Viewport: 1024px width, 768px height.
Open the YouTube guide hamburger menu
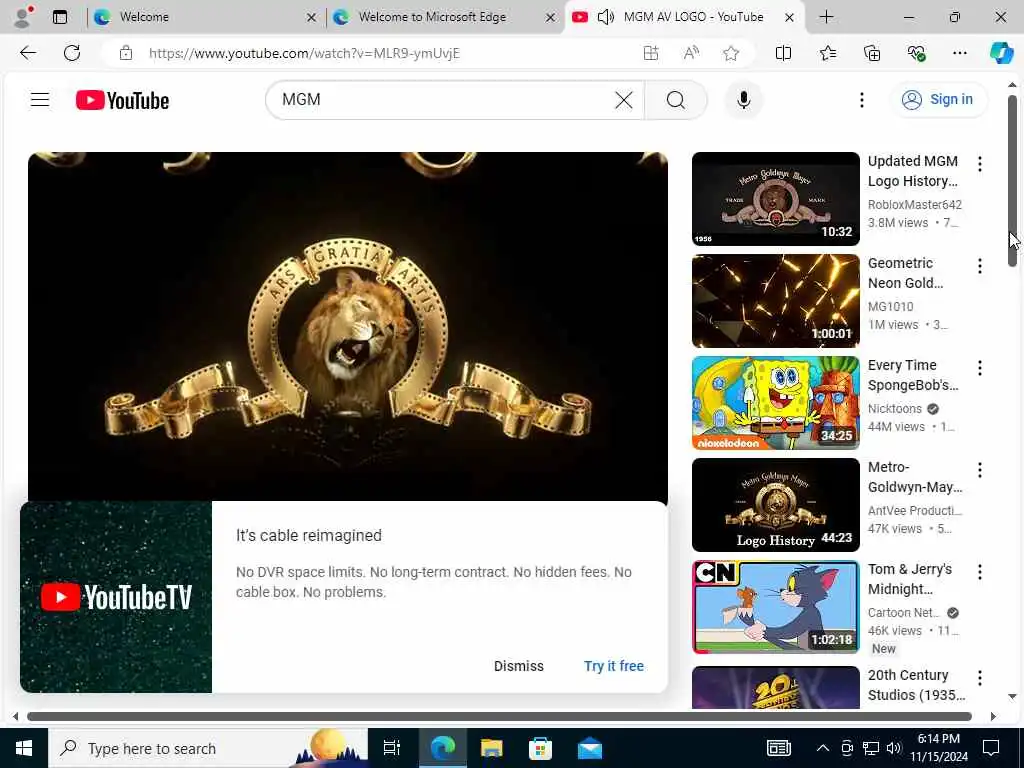coord(40,100)
